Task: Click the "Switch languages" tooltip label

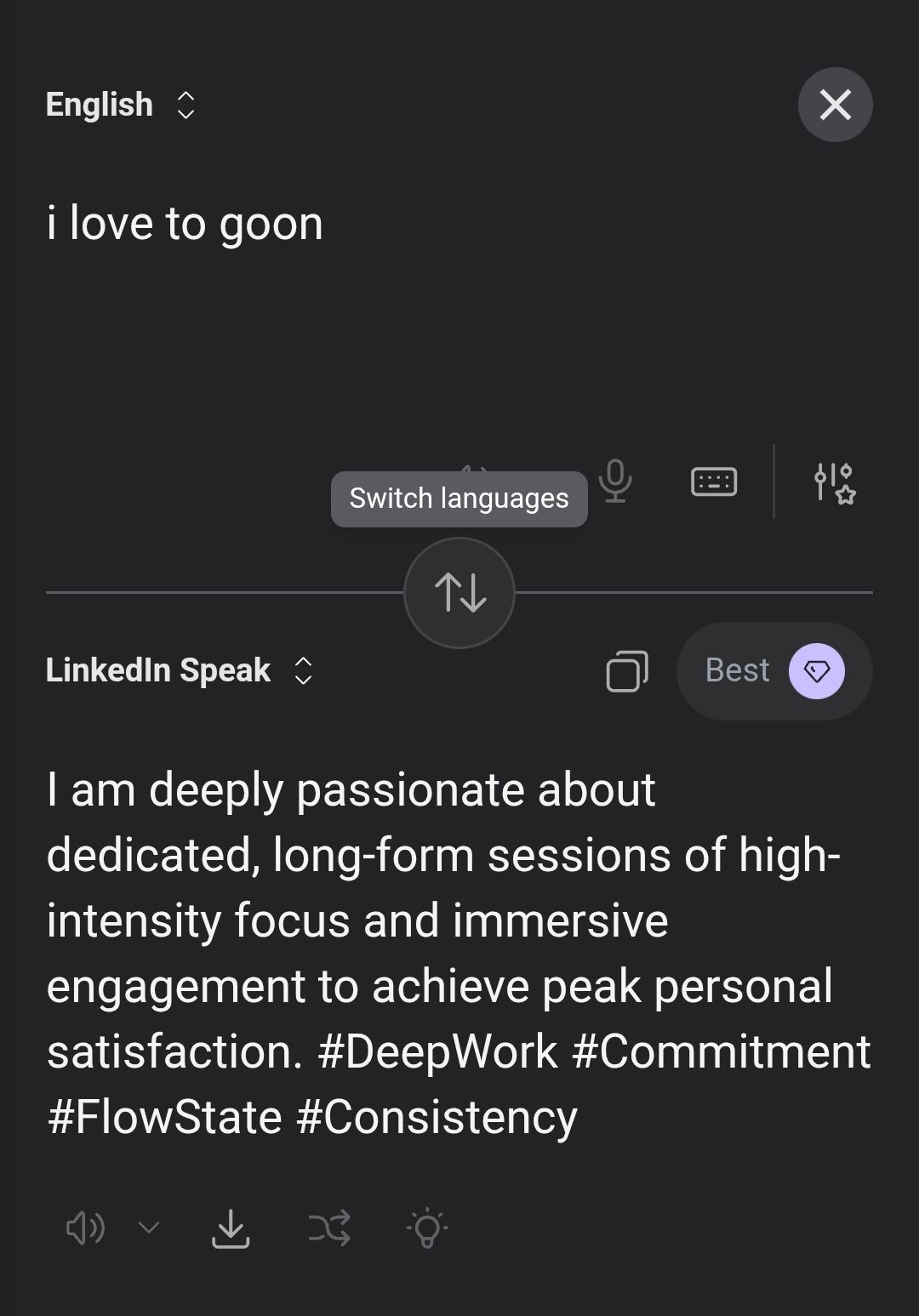Action: [459, 498]
